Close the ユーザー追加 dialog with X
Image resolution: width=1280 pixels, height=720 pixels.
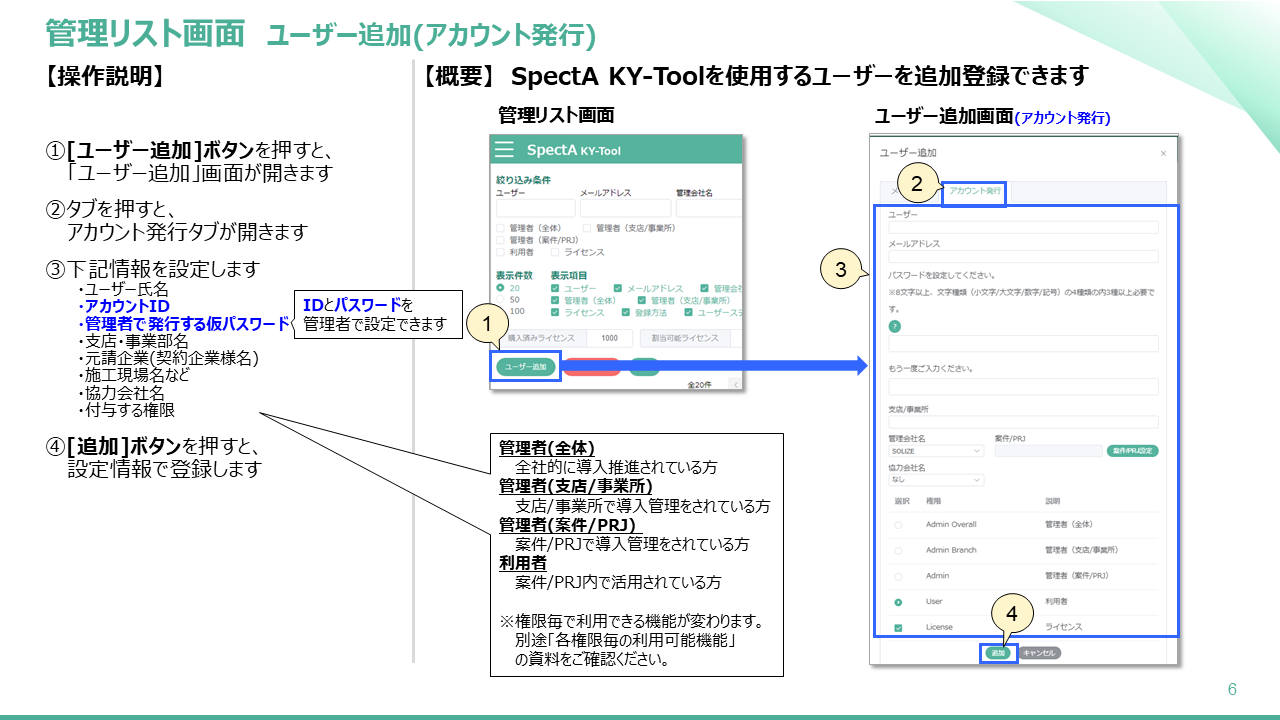tap(1162, 153)
